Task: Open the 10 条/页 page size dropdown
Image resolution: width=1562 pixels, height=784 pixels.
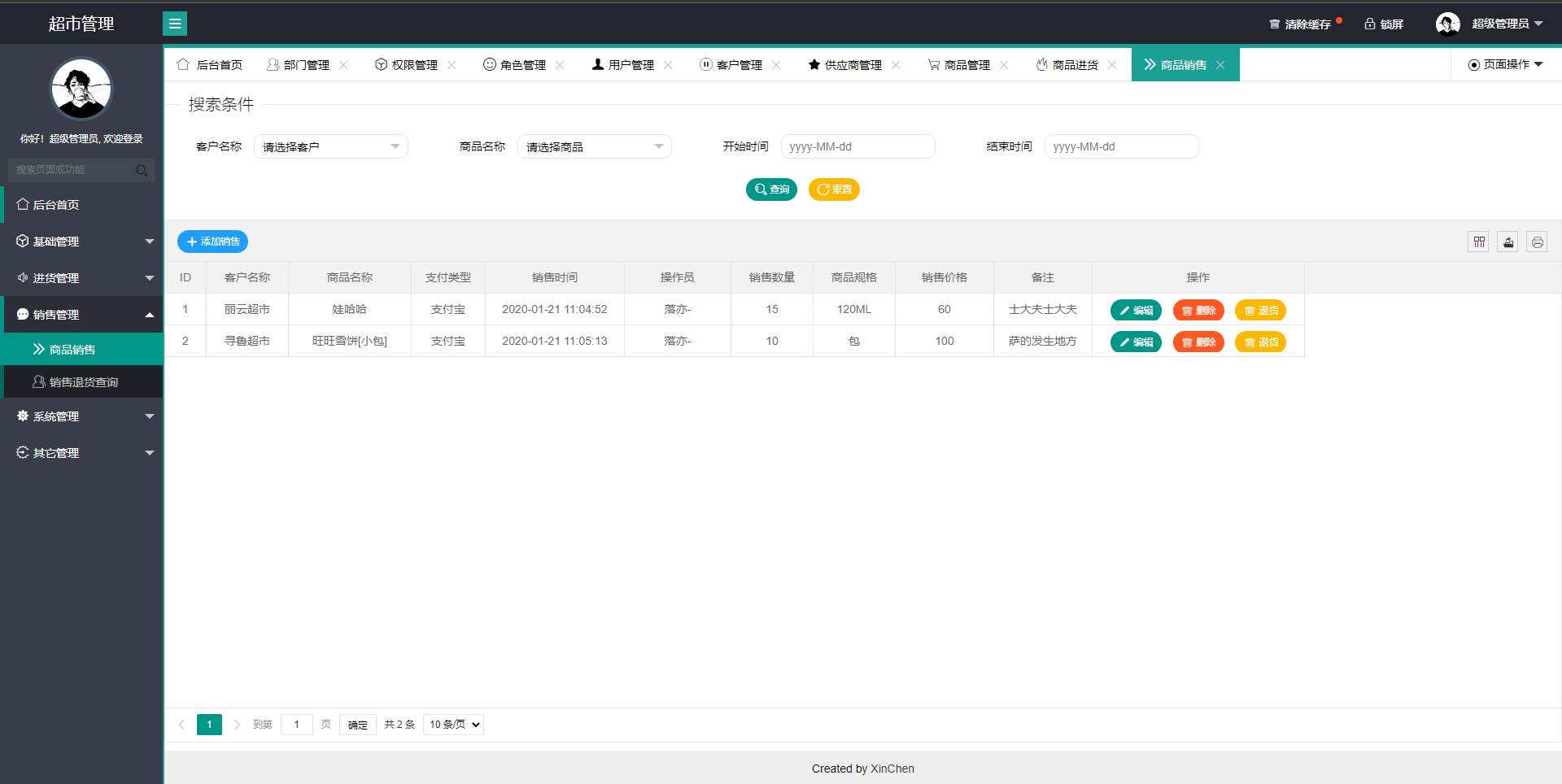Action: click(x=453, y=725)
